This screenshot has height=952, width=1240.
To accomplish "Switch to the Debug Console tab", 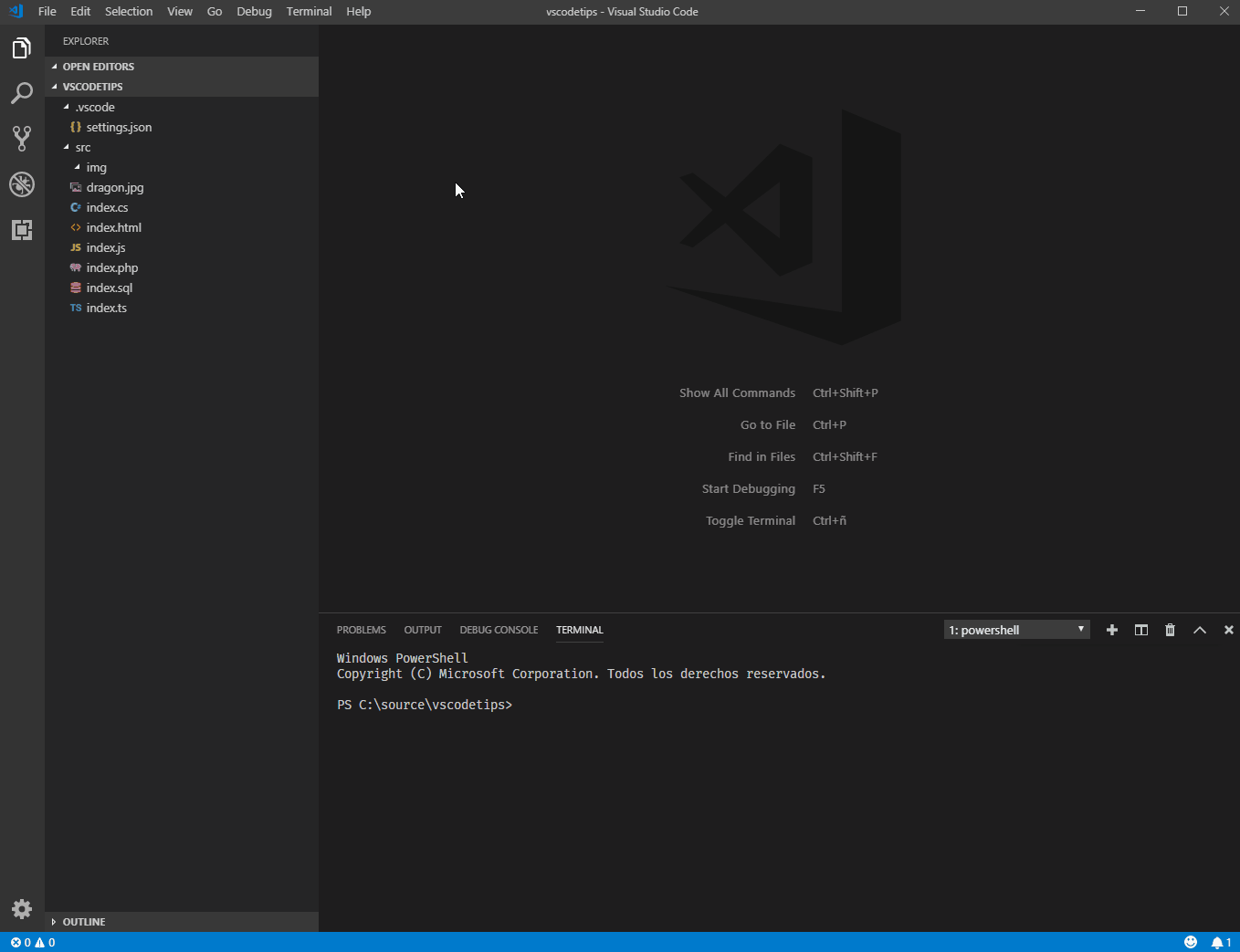I will click(499, 630).
